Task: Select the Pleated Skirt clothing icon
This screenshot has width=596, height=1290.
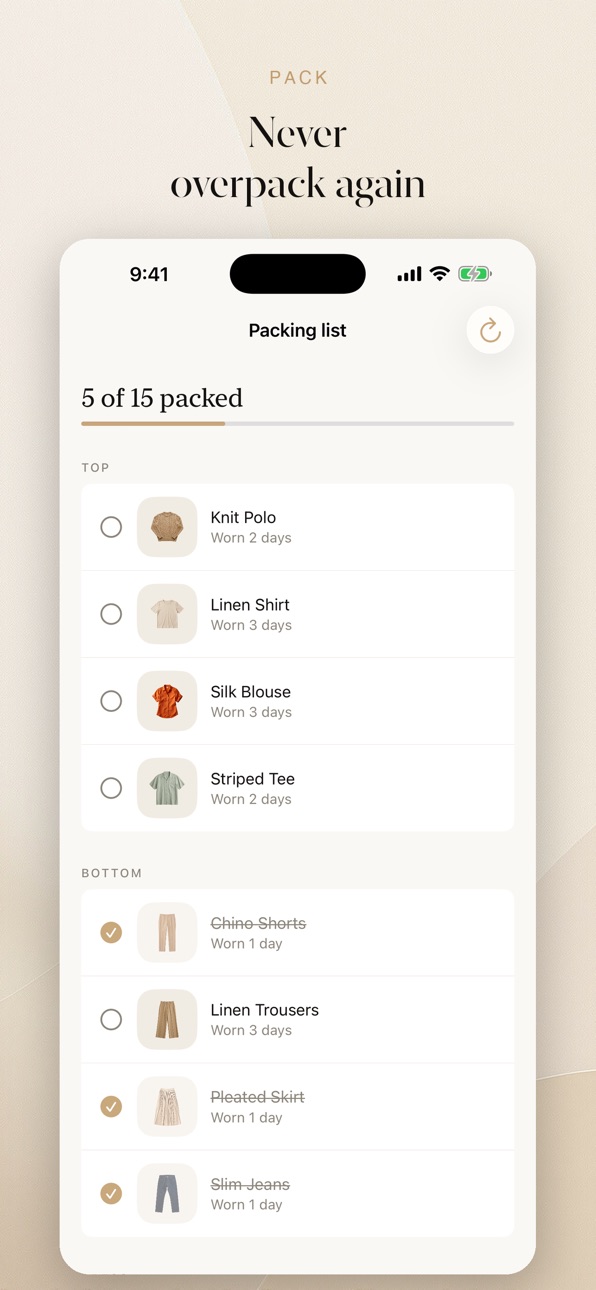Action: pos(167,1106)
